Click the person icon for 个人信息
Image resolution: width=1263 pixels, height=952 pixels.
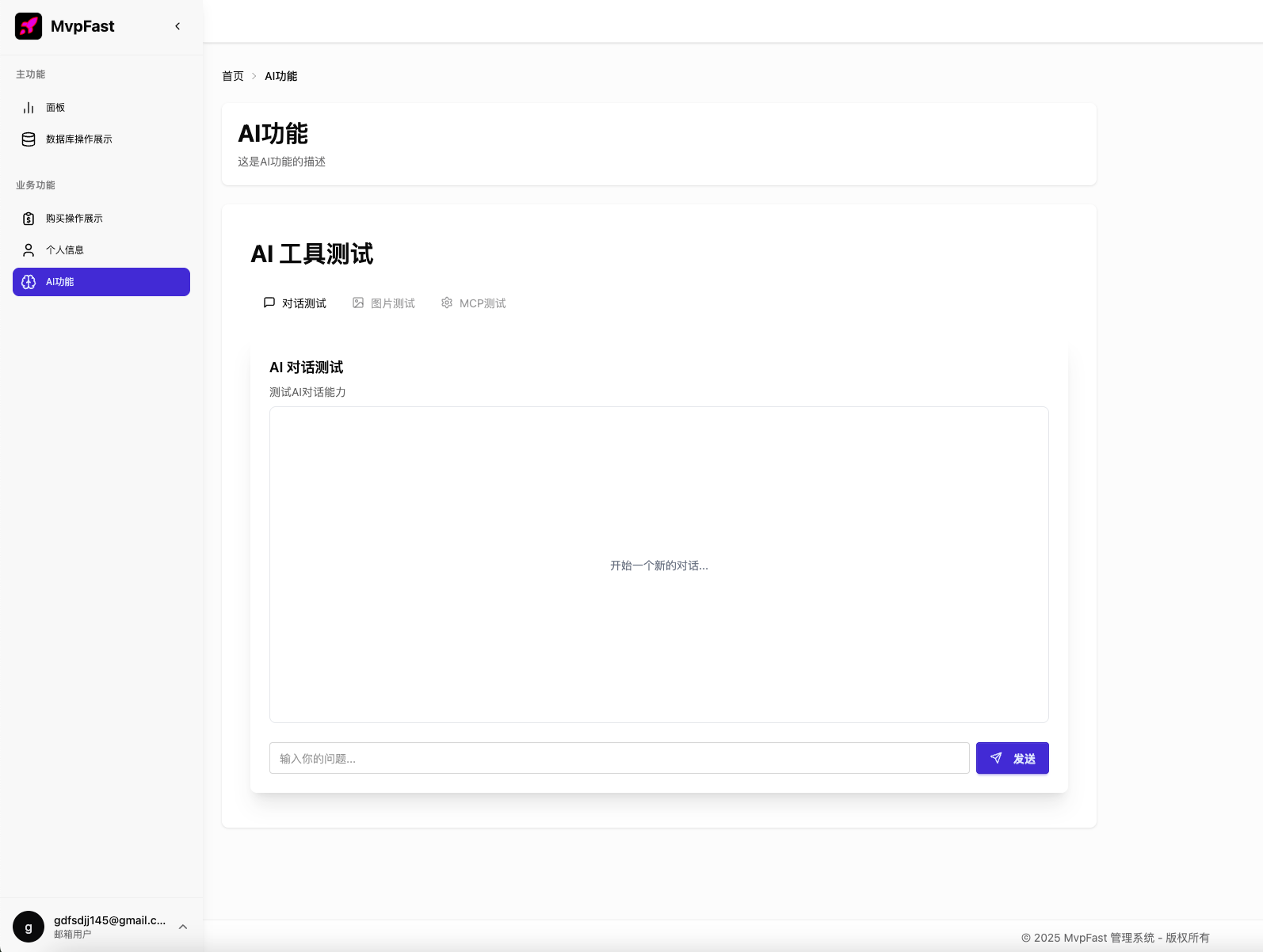coord(29,250)
